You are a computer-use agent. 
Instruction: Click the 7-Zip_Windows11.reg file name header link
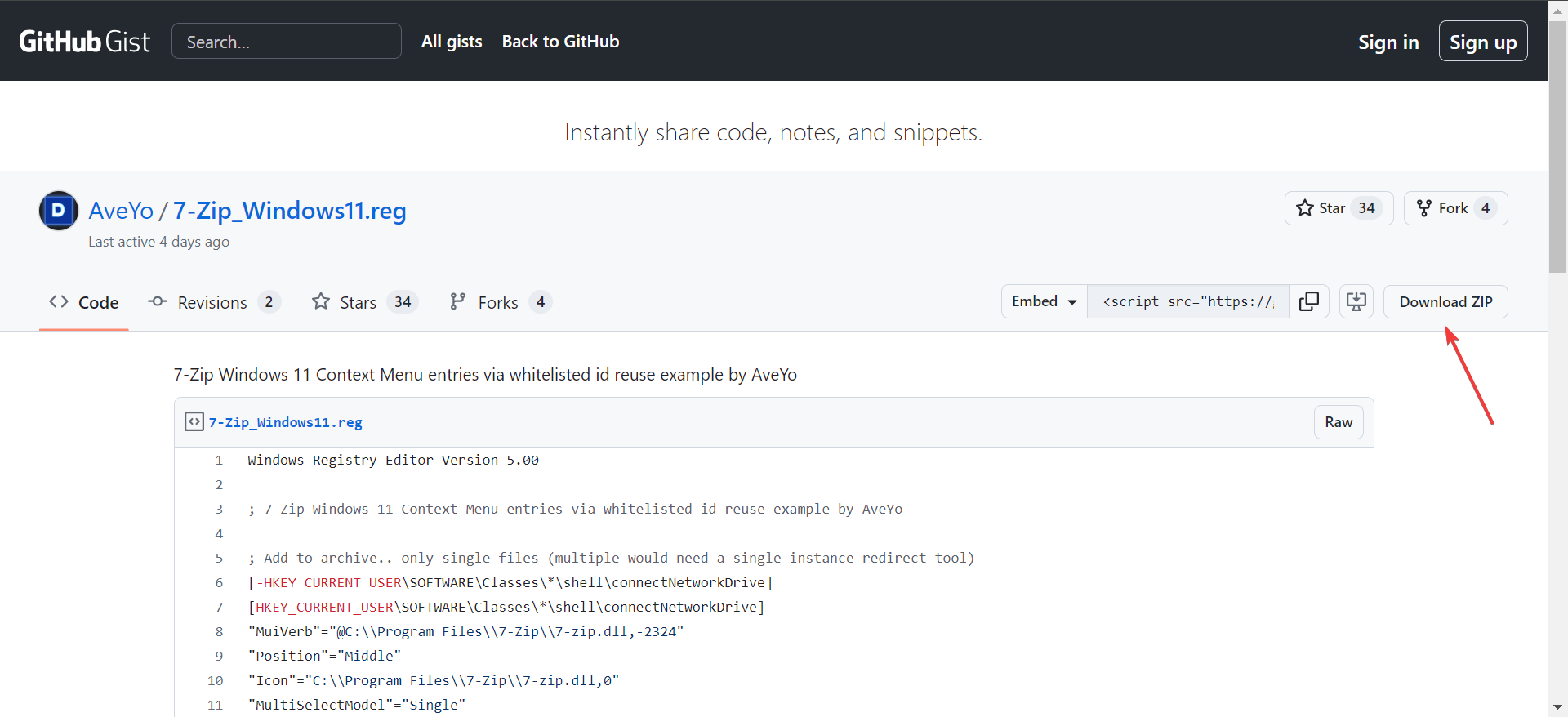[x=286, y=422]
